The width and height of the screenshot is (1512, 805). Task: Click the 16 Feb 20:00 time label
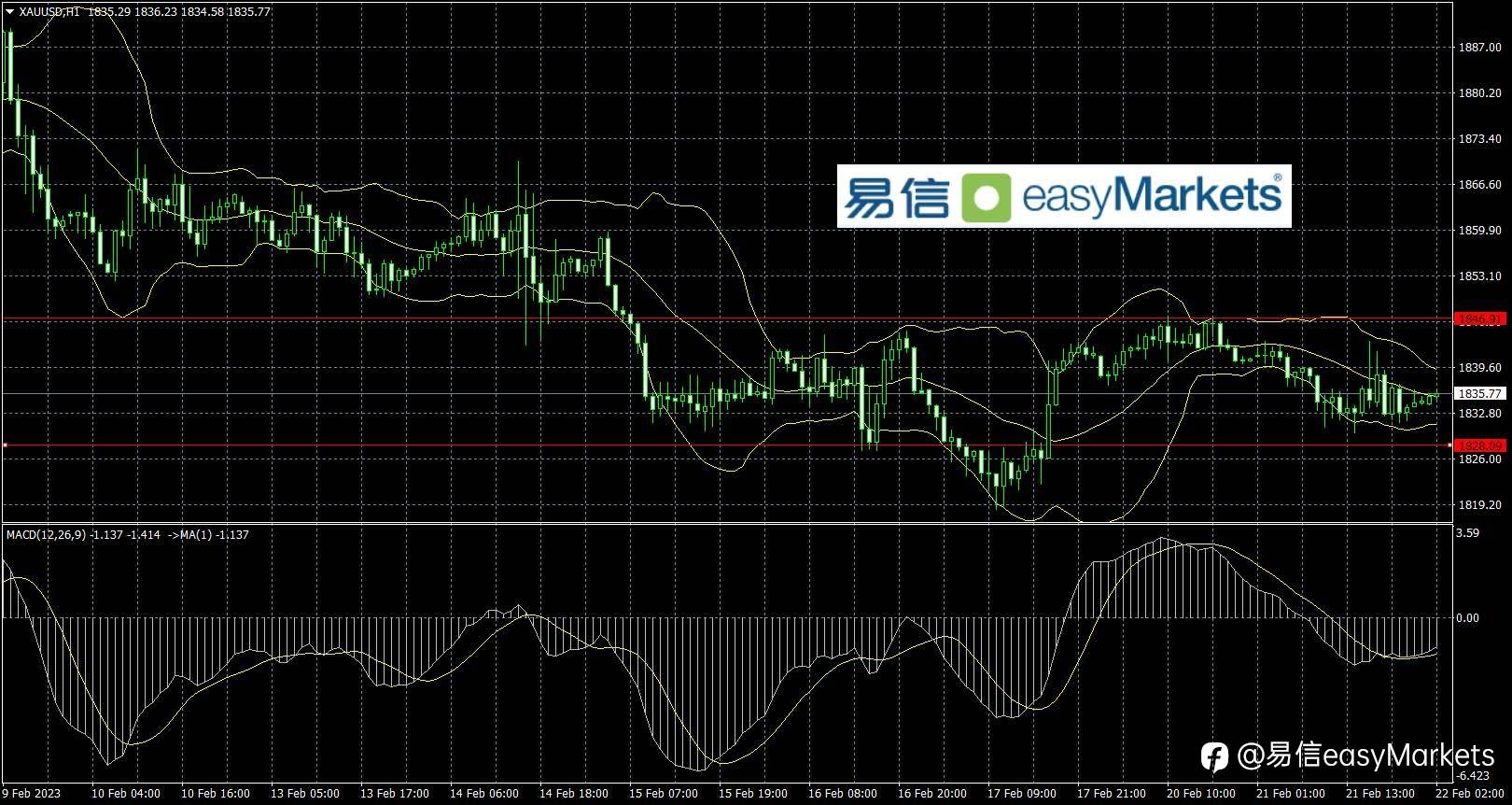tap(932, 794)
